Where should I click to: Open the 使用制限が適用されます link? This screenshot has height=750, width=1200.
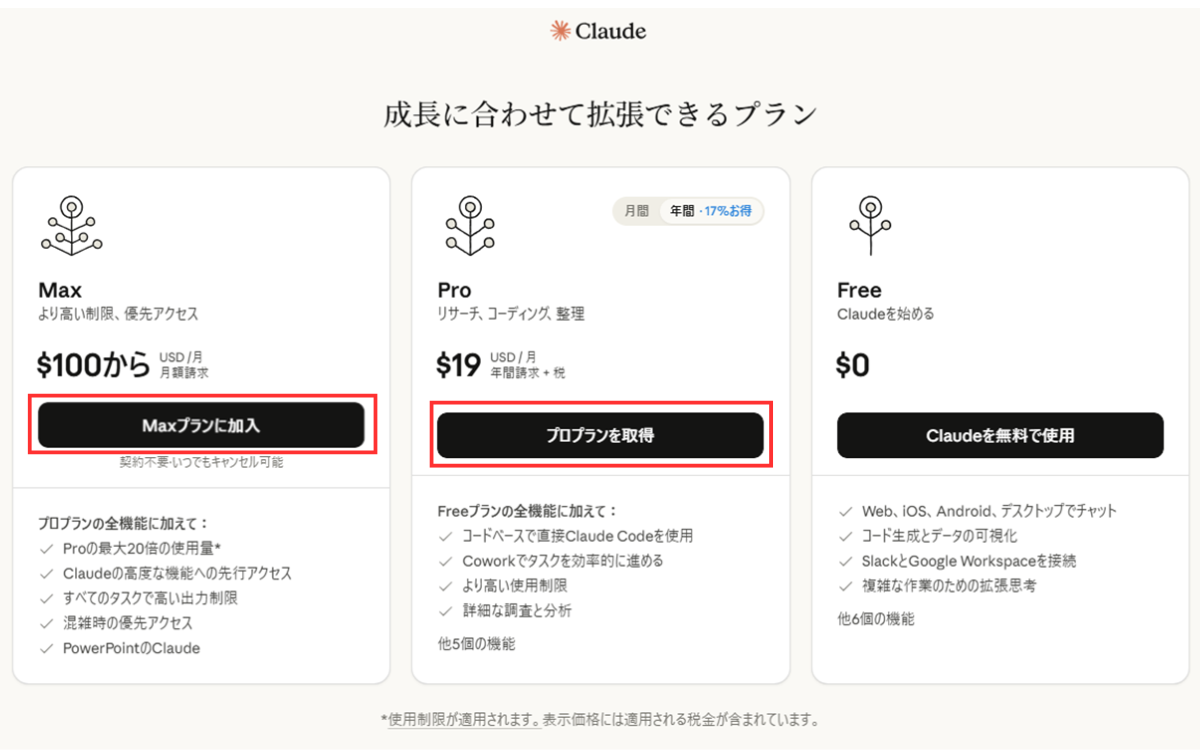click(x=463, y=719)
